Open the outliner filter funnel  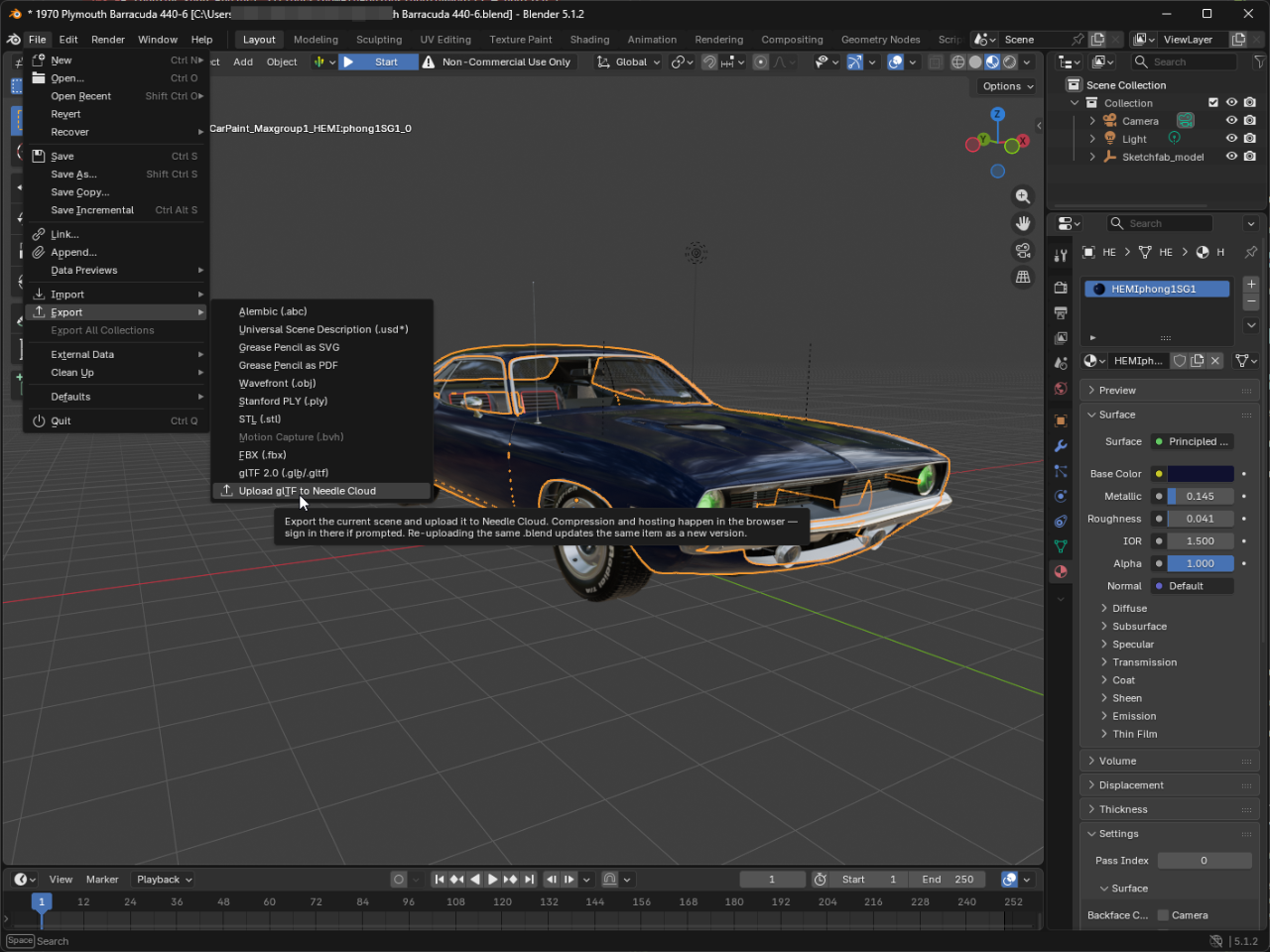[1259, 61]
